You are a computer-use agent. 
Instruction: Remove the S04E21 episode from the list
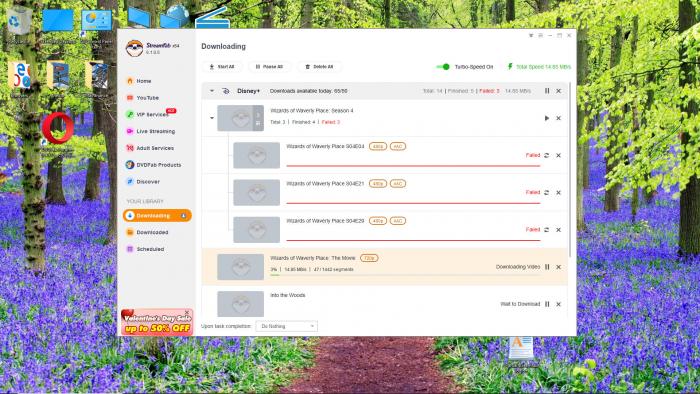pyautogui.click(x=558, y=192)
